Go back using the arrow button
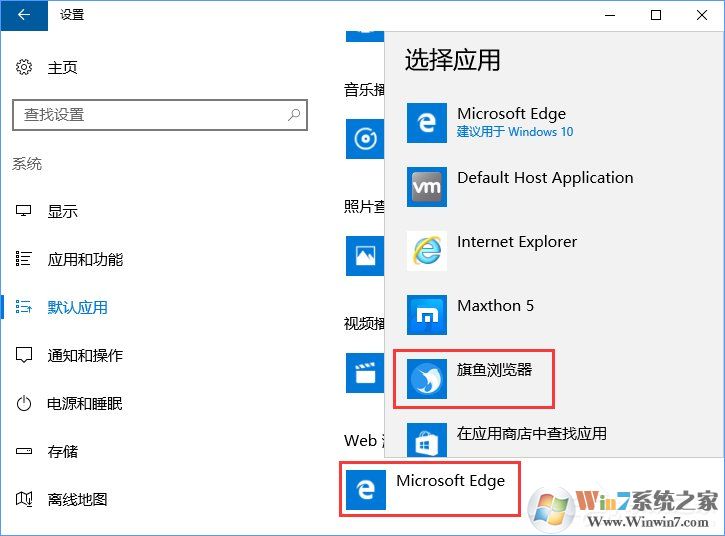 click(24, 15)
